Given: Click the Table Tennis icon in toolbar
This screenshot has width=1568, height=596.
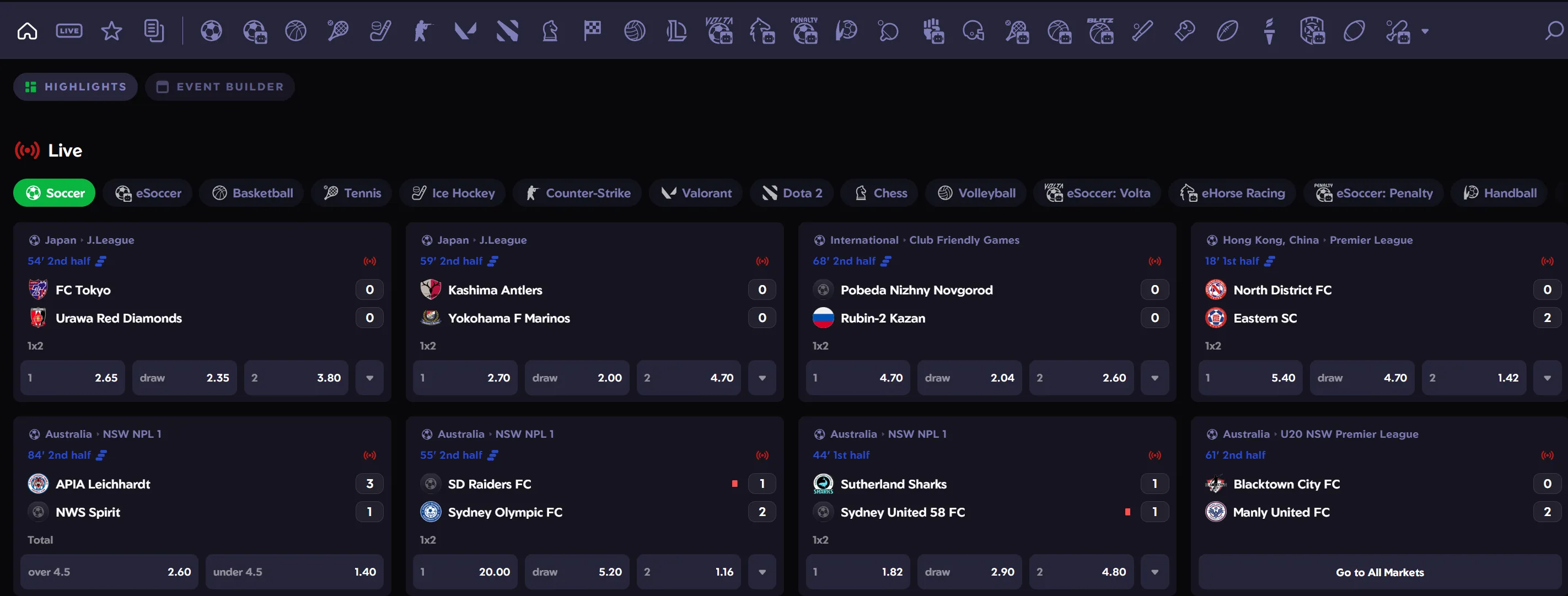Looking at the screenshot, I should pos(888,30).
